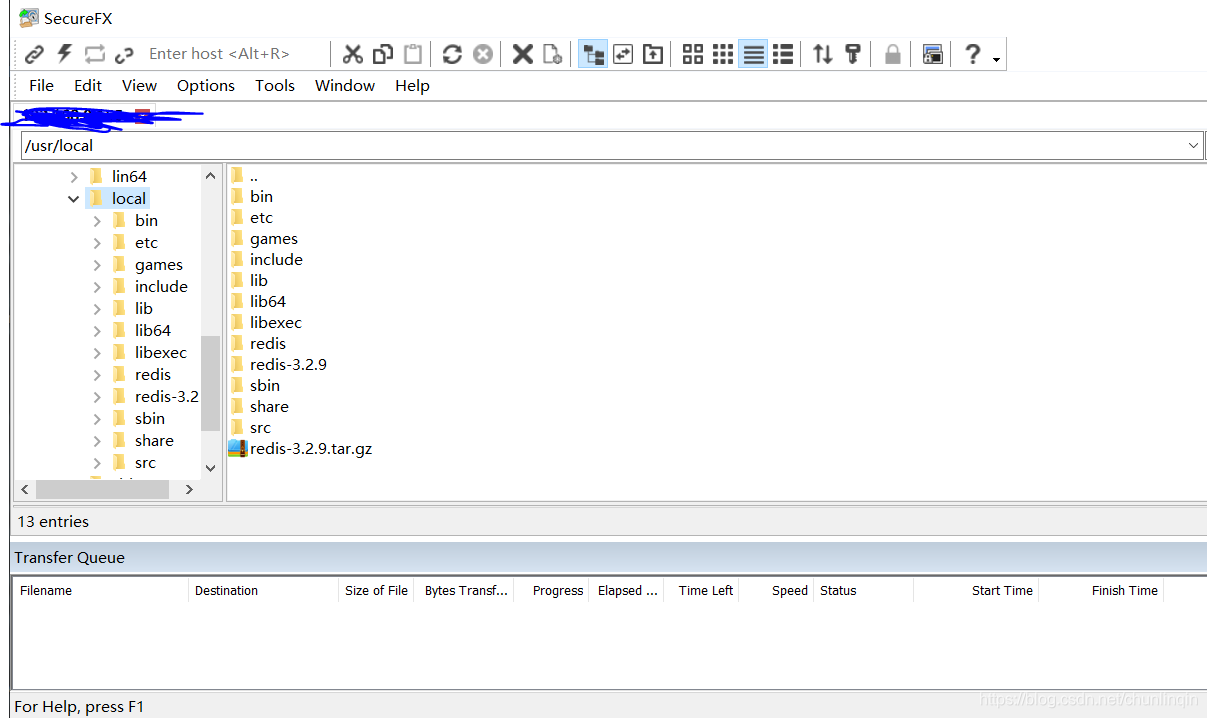The height and width of the screenshot is (718, 1207).
Task: Click the SecureFX app icon in title bar
Action: pyautogui.click(x=29, y=18)
